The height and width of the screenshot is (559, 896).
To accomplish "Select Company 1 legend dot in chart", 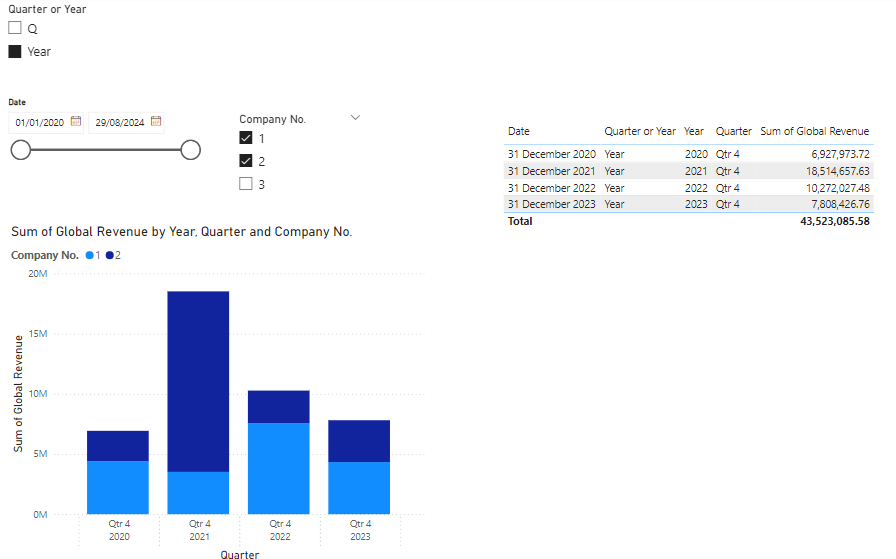I will (90, 255).
